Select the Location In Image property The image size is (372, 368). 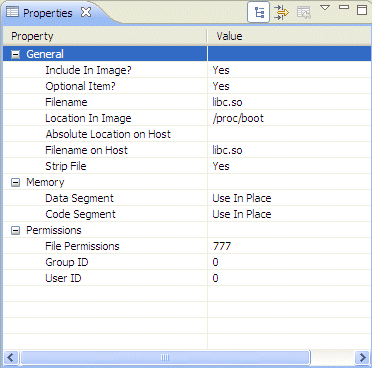click(88, 118)
